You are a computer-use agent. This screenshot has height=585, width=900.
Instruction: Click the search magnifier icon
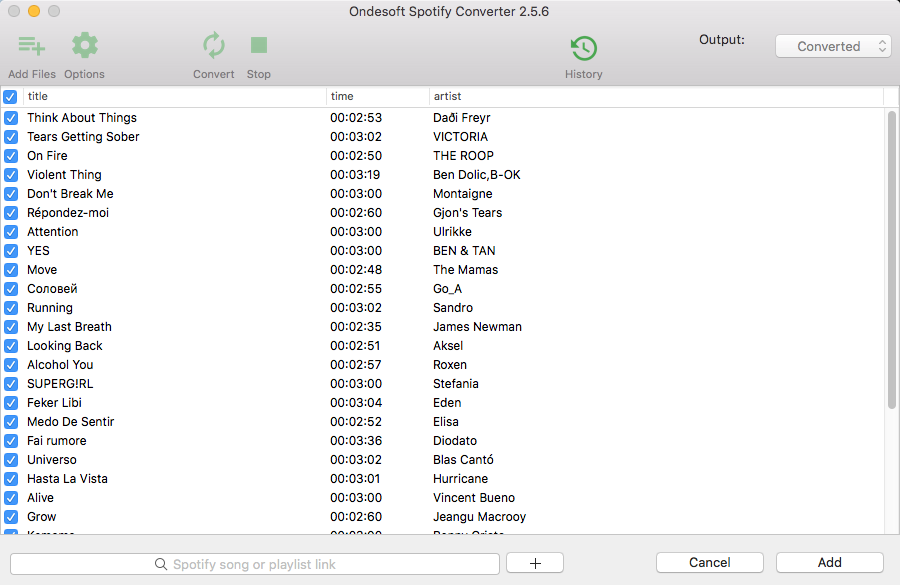point(161,564)
